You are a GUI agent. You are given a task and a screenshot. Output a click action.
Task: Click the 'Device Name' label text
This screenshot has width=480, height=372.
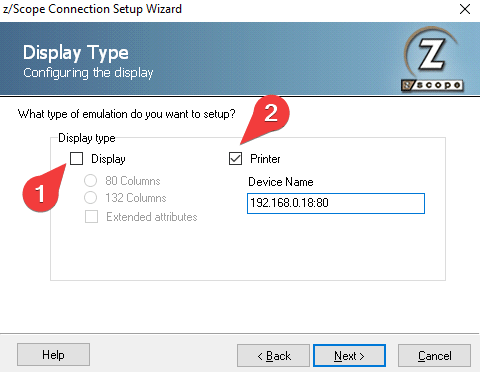pyautogui.click(x=281, y=182)
